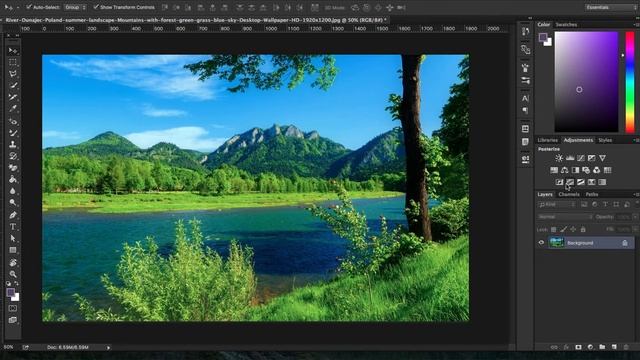
Task: Toggle Show Transform Controls checkbox
Action: [x=96, y=7]
